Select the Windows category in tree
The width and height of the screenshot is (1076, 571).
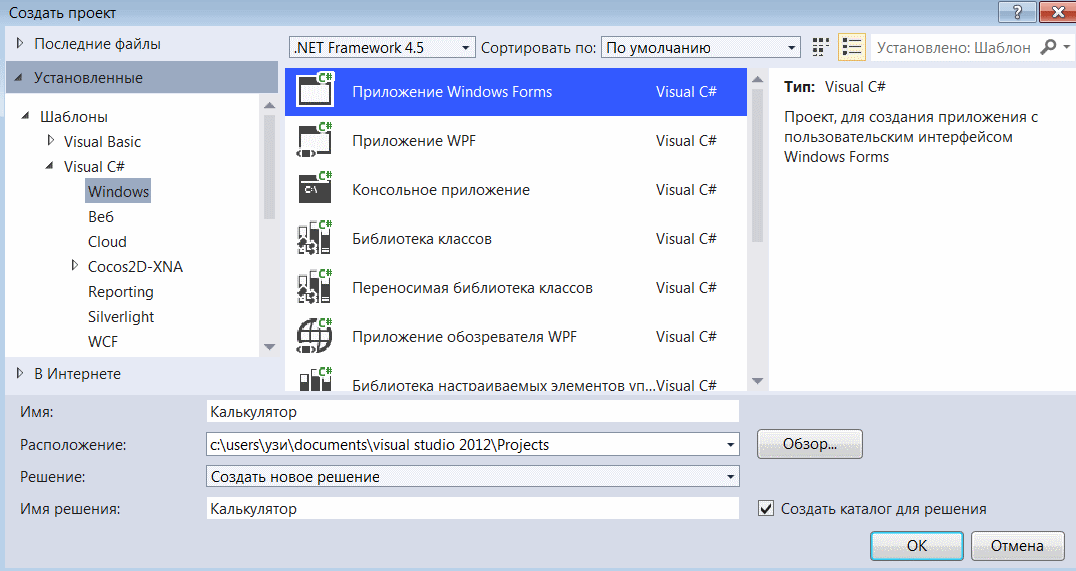118,191
